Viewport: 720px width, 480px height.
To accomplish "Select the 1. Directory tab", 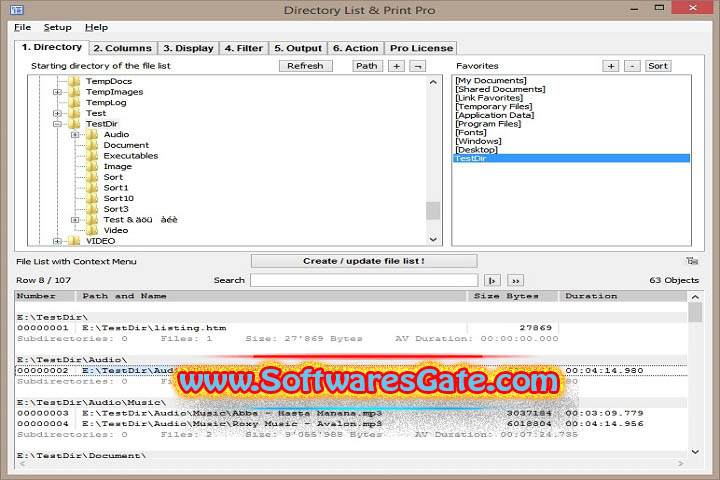I will click(51, 47).
